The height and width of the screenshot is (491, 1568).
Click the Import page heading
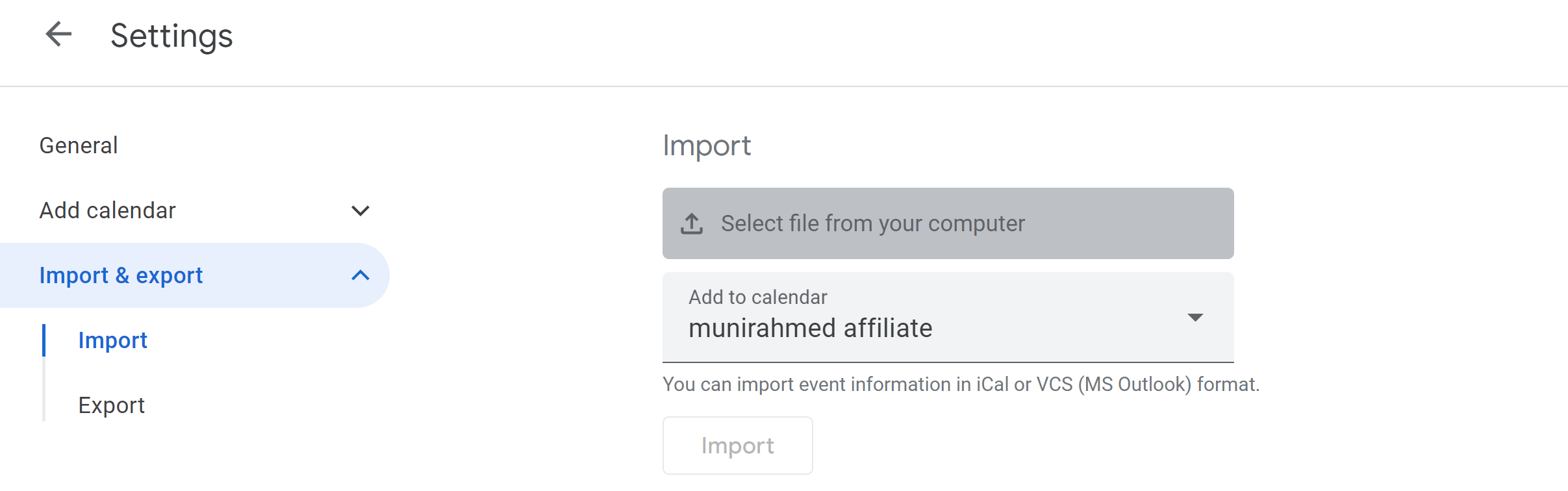(707, 145)
